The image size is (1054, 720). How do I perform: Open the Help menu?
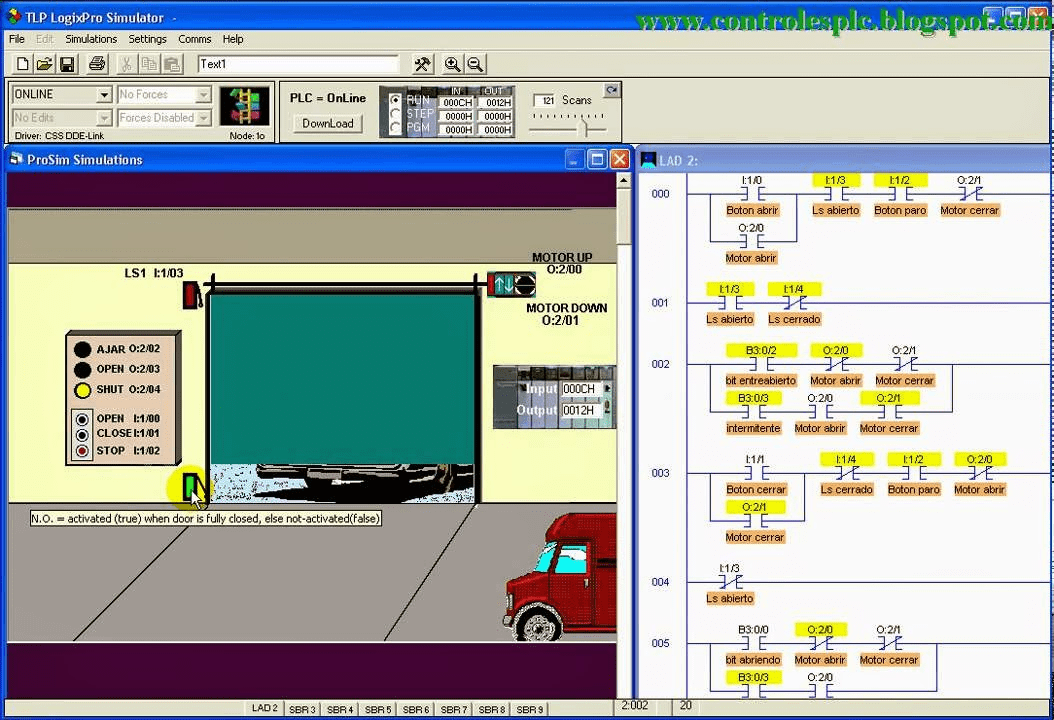[x=233, y=39]
